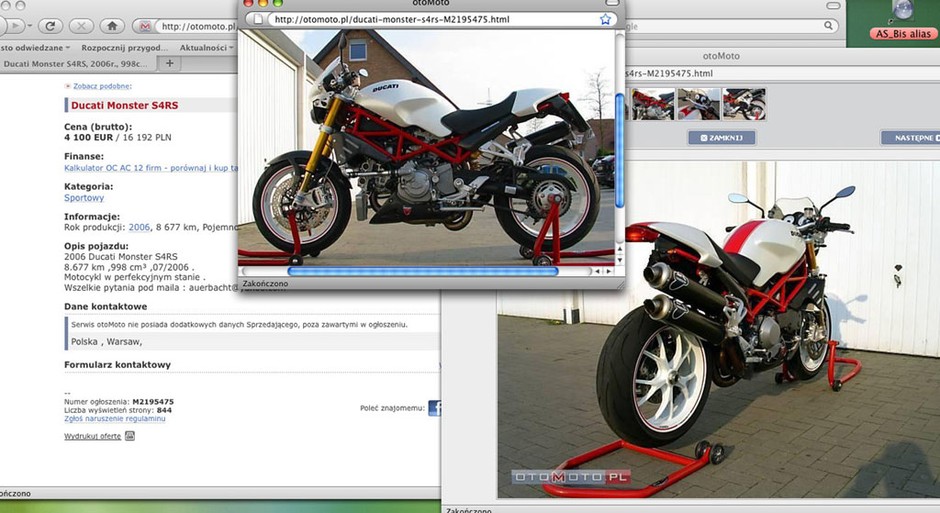Click the popup window's URL address field
This screenshot has width=940, height=513.
(x=435, y=19)
